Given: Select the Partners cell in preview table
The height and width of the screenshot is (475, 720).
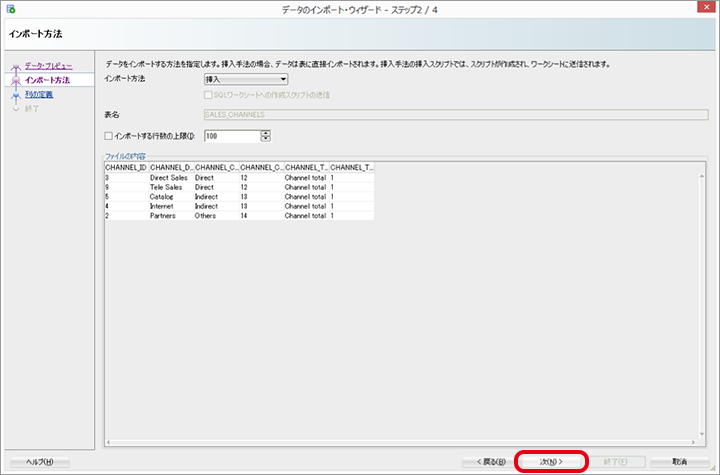Looking at the screenshot, I should [x=163, y=215].
